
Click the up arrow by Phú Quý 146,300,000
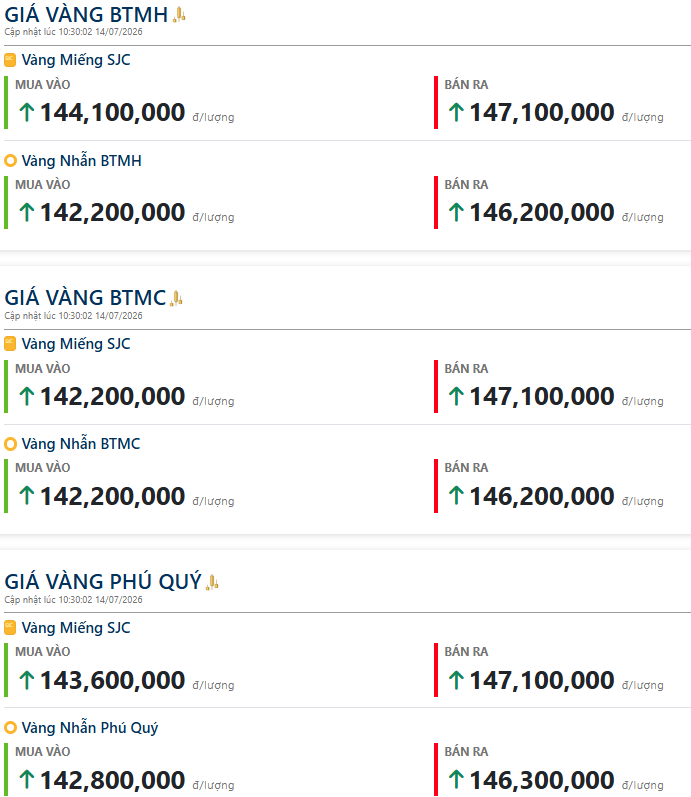(456, 780)
